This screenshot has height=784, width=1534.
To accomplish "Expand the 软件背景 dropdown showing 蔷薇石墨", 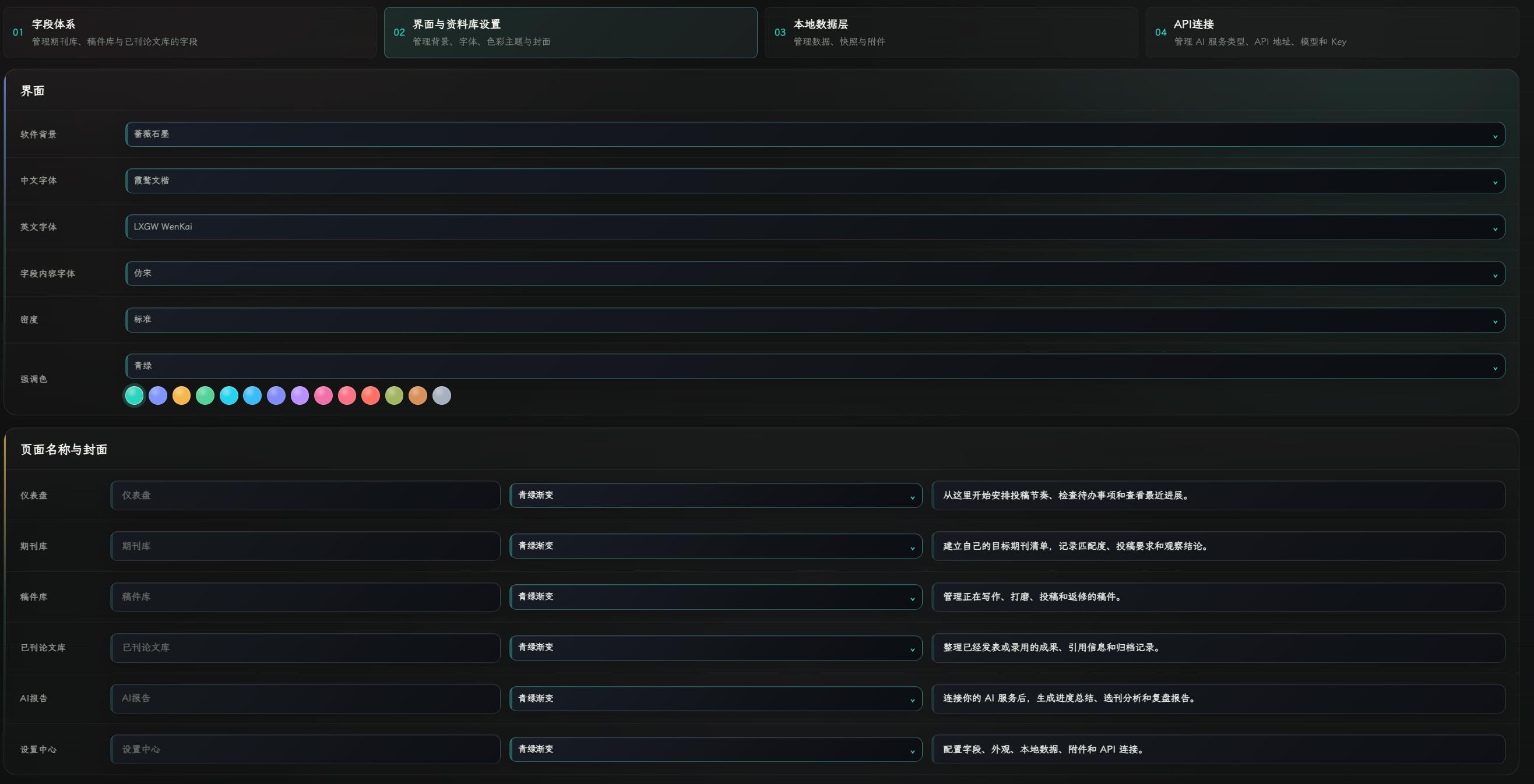I will pyautogui.click(x=815, y=135).
